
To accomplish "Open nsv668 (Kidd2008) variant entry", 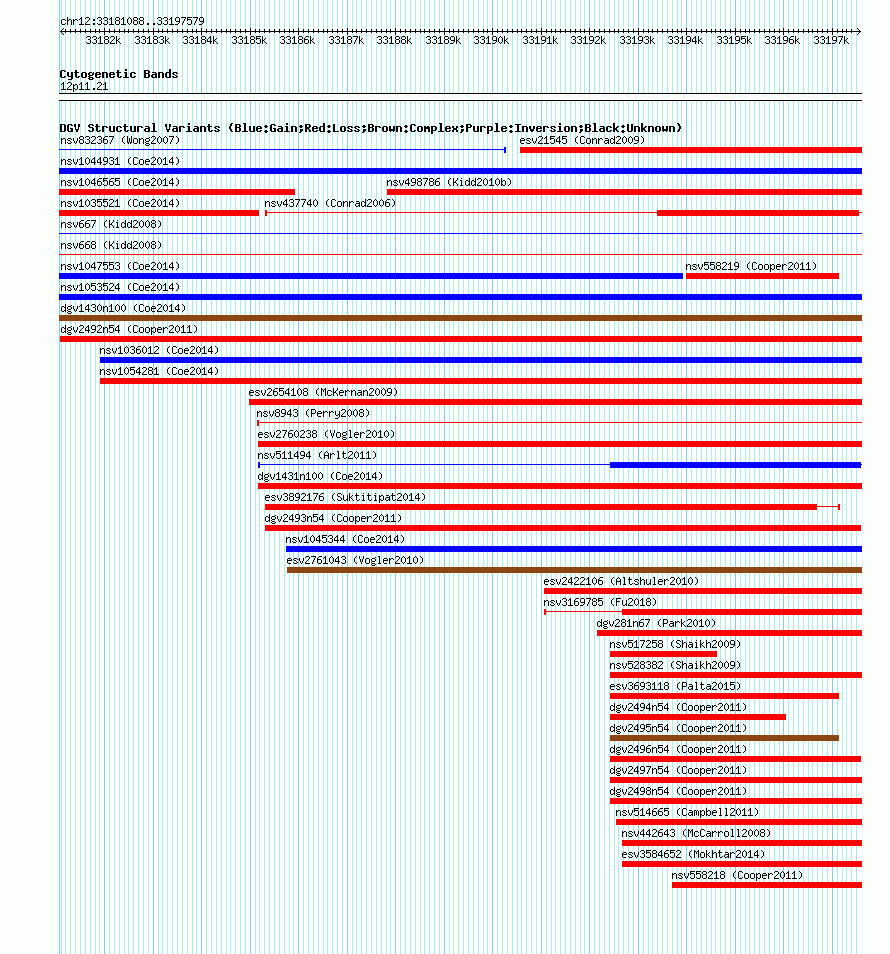I will point(111,245).
